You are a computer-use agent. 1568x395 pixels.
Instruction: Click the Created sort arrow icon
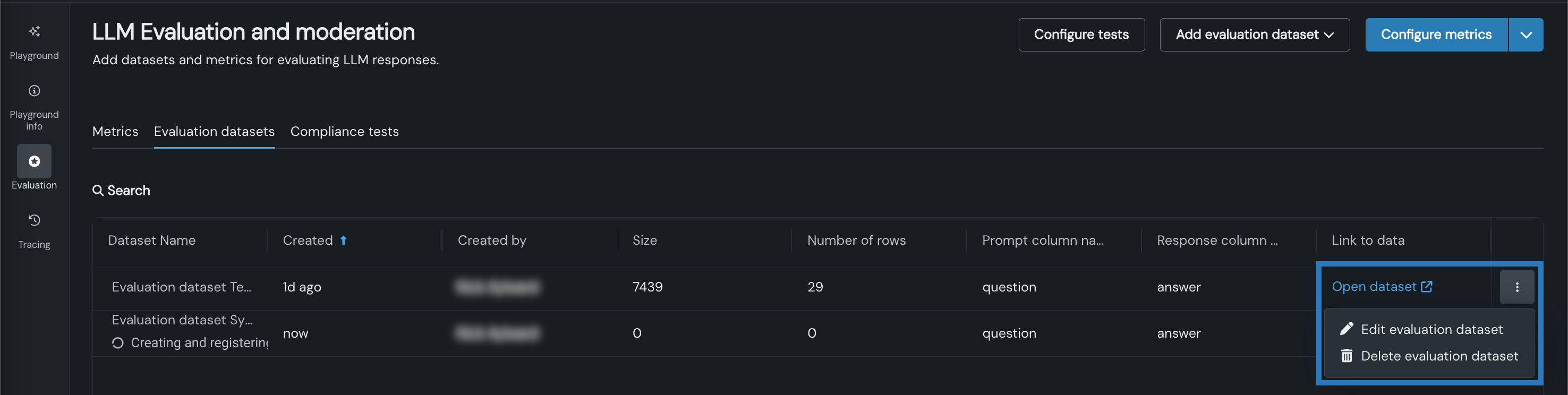[x=343, y=241]
